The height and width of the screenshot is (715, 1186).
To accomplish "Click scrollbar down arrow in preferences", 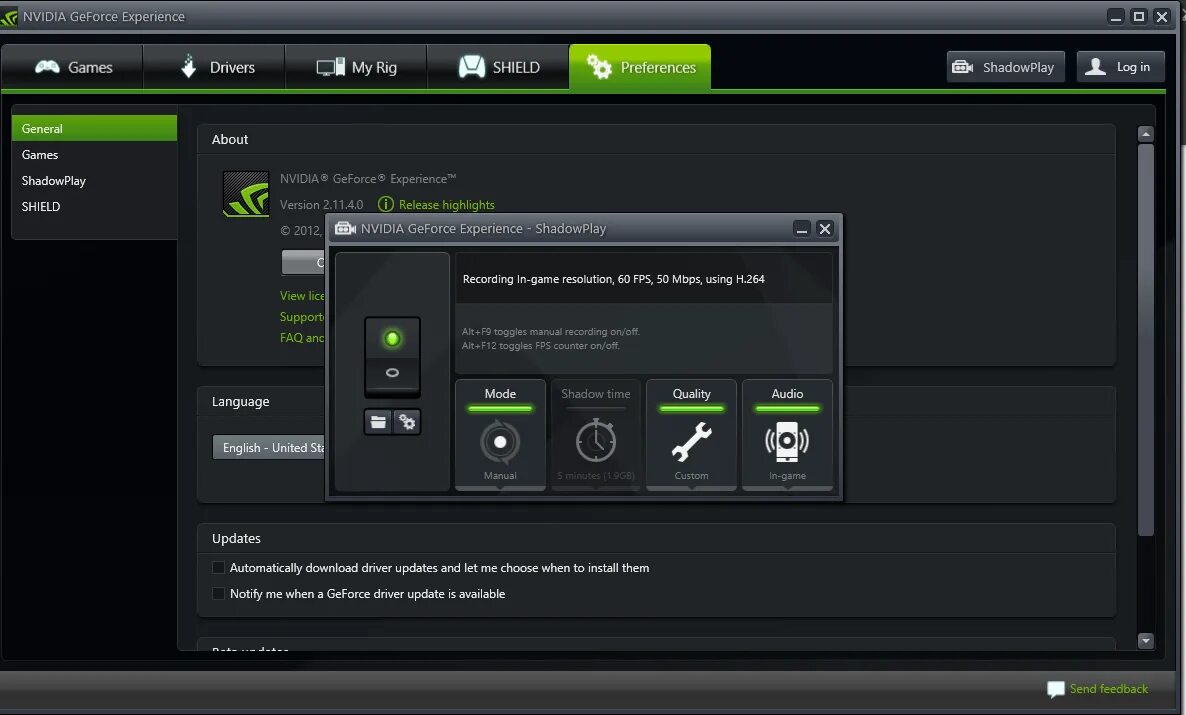I will 1146,641.
